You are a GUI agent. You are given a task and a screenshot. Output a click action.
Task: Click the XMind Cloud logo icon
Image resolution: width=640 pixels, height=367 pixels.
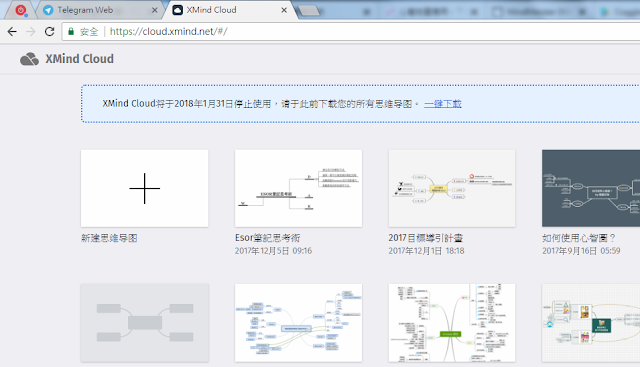(29, 59)
